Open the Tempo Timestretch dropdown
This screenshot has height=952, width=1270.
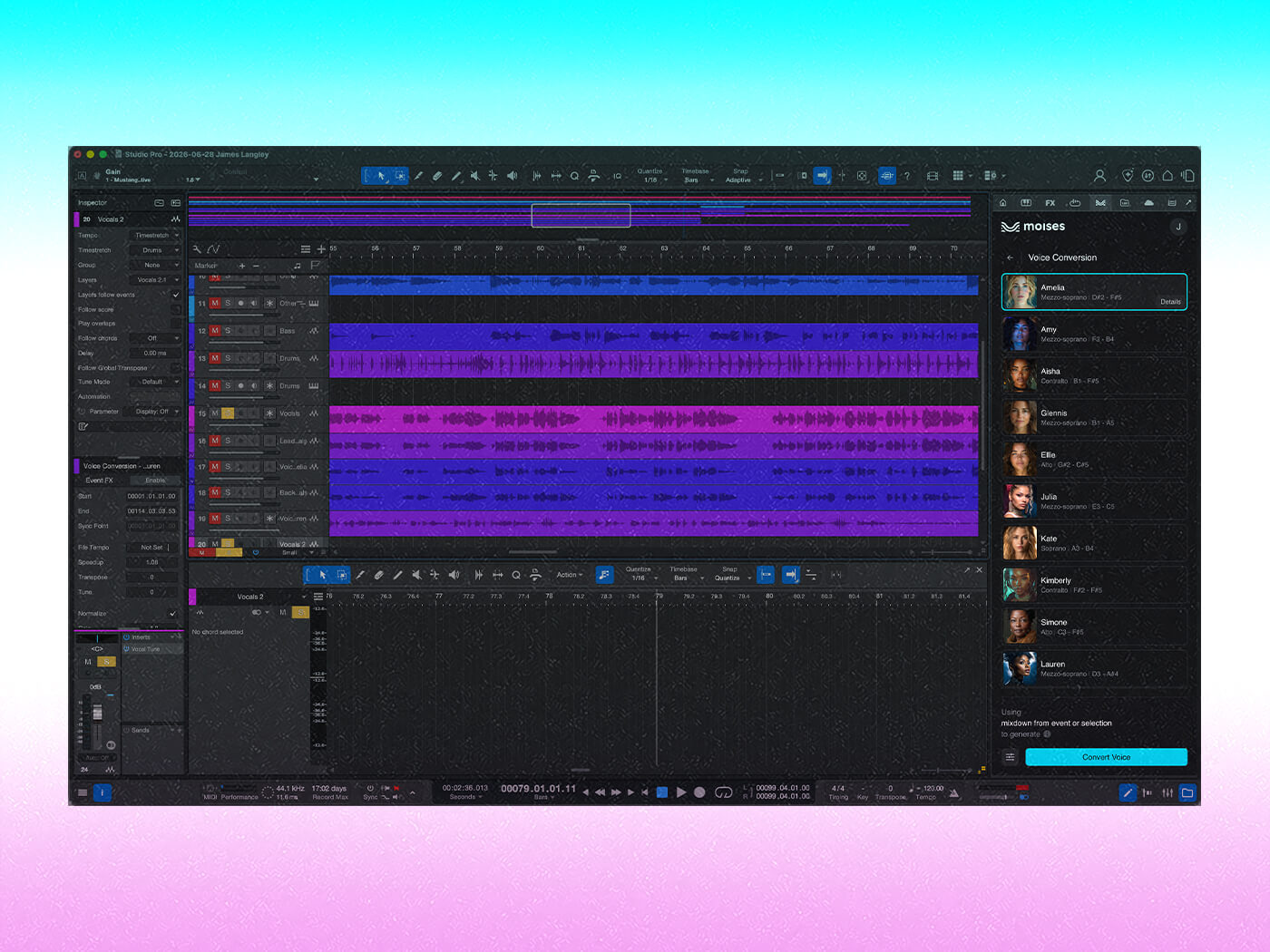coord(157,236)
